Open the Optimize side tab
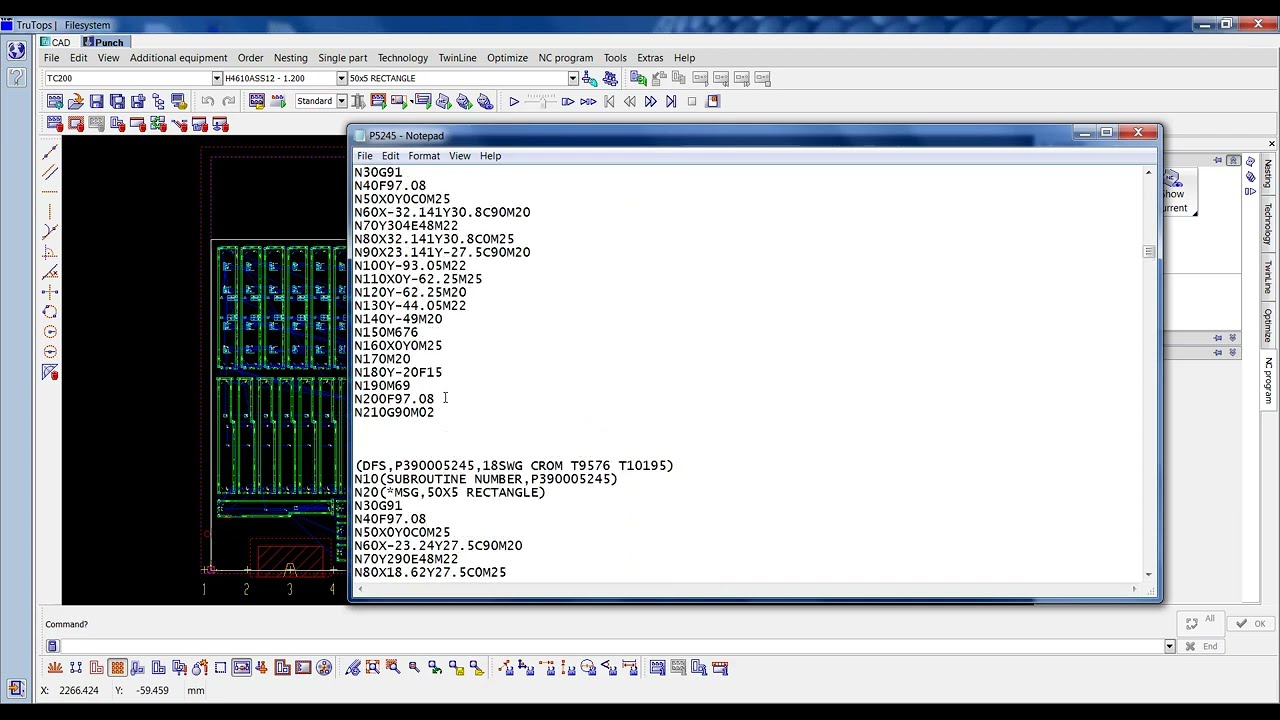This screenshot has height=720, width=1280. (1266, 326)
